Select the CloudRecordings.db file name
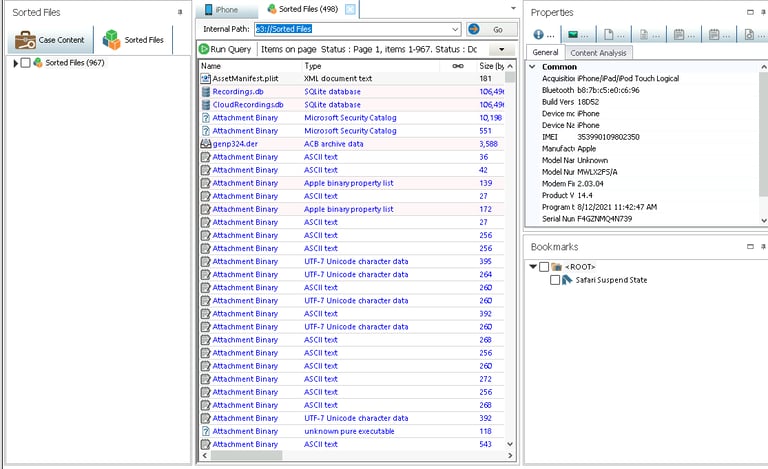The height and width of the screenshot is (469, 768). click(x=248, y=105)
